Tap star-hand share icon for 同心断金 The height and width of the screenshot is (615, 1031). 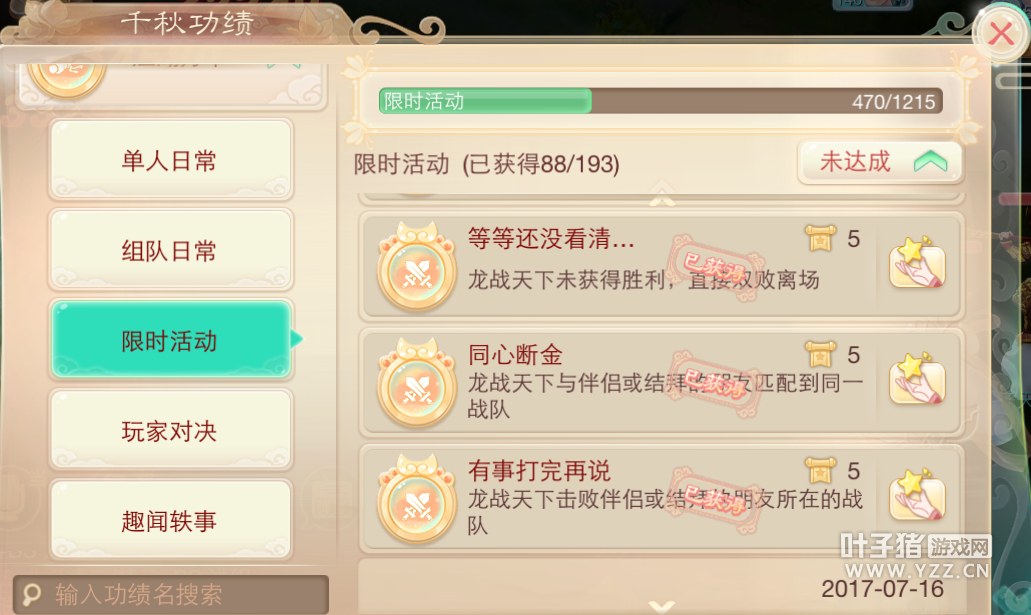(x=917, y=380)
